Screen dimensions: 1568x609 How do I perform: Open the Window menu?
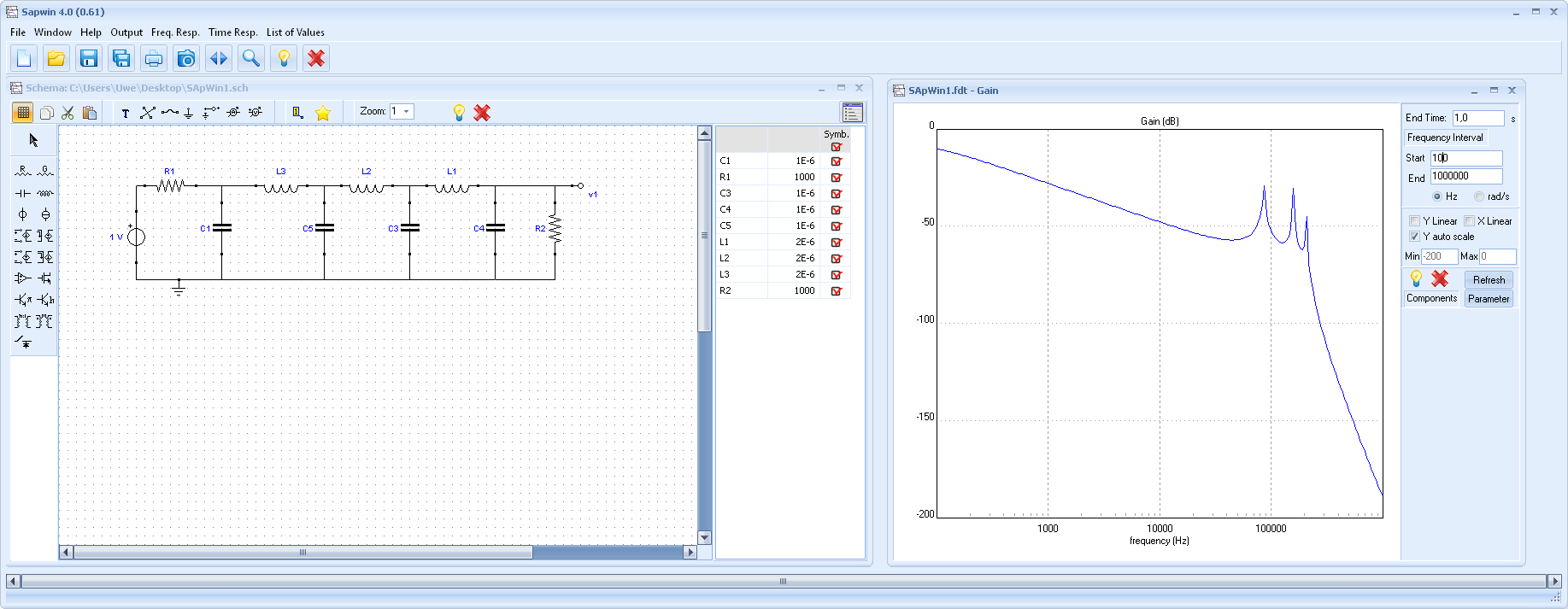tap(53, 32)
